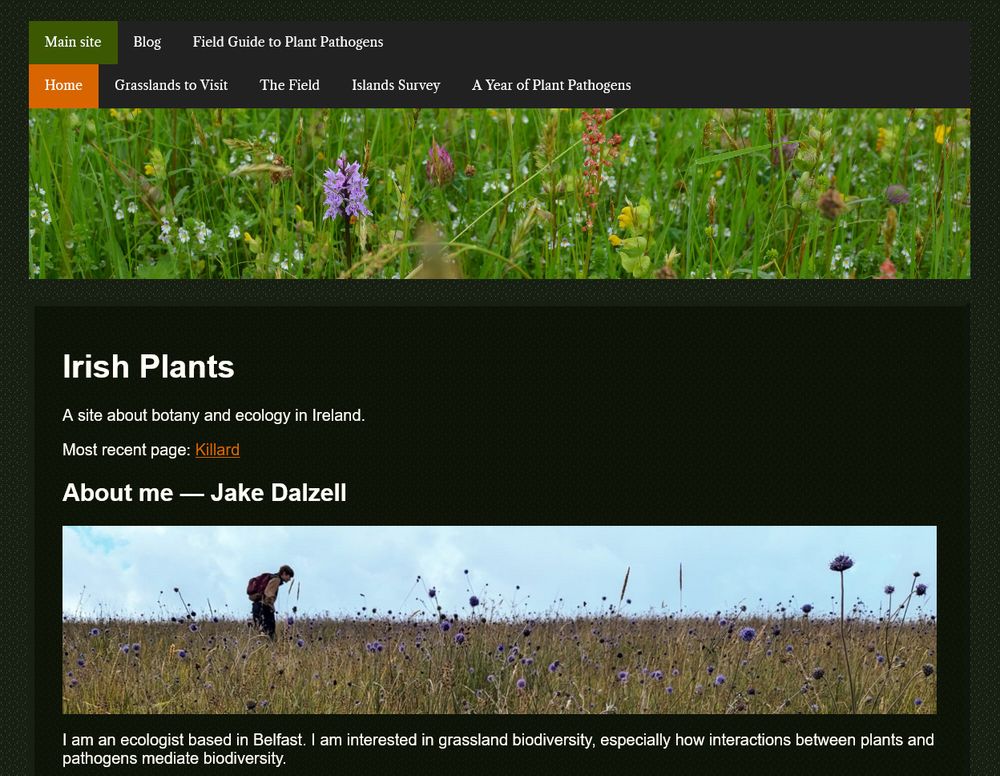Click the wildflower banner image
This screenshot has height=776, width=1000.
pyautogui.click(x=500, y=192)
